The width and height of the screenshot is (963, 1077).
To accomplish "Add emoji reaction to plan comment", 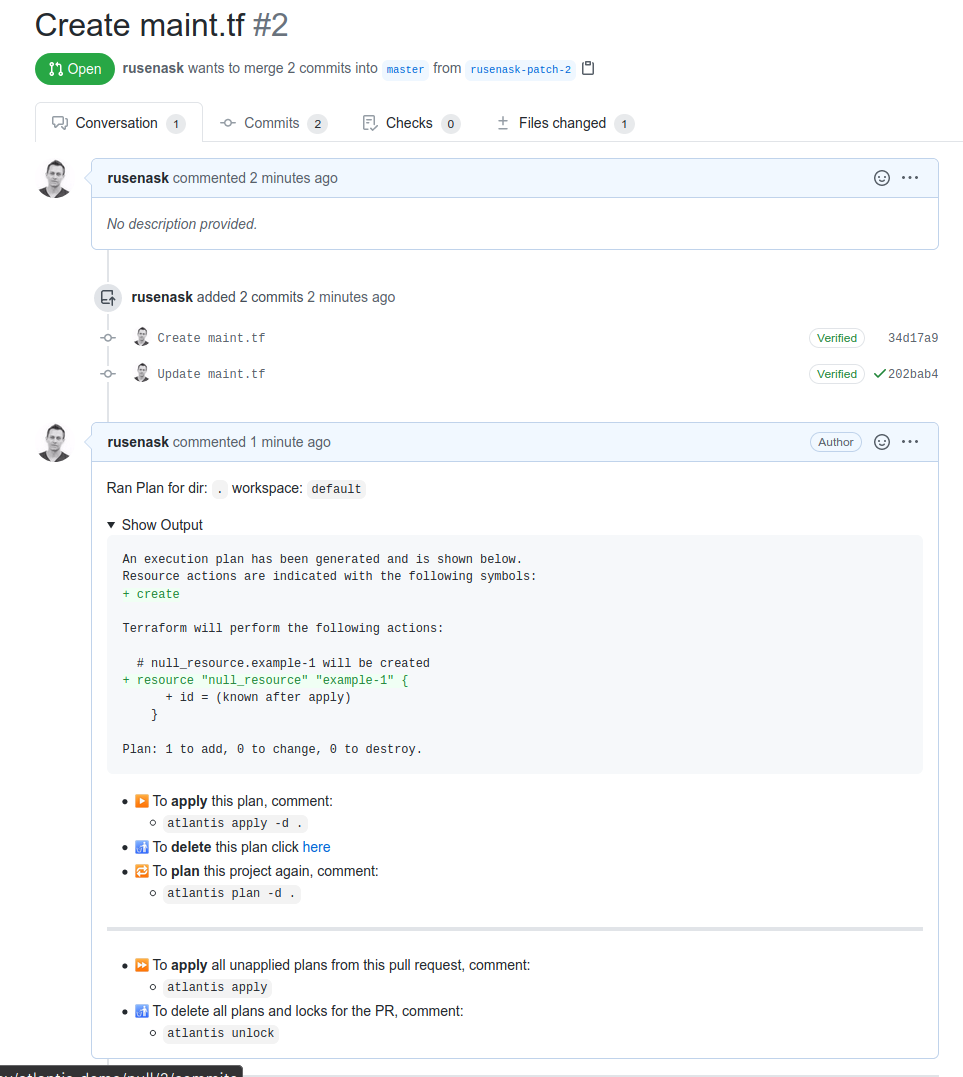I will [882, 442].
